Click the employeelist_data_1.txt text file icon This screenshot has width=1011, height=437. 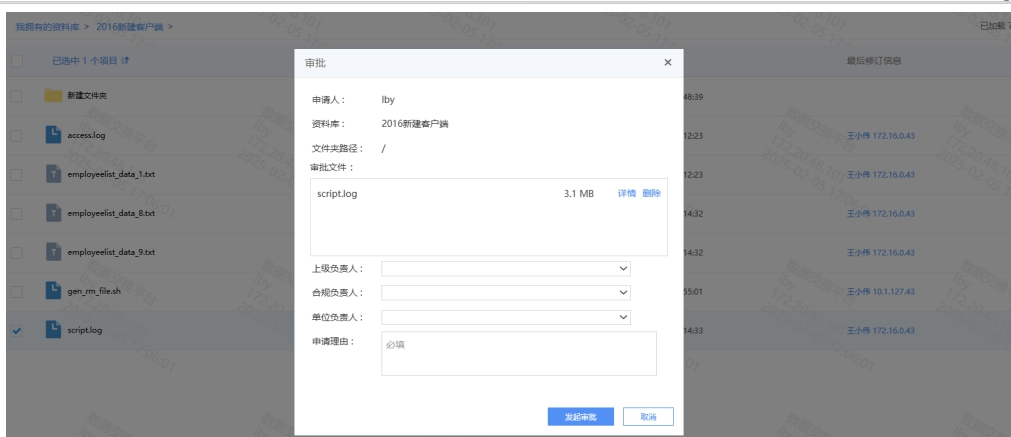click(x=53, y=175)
